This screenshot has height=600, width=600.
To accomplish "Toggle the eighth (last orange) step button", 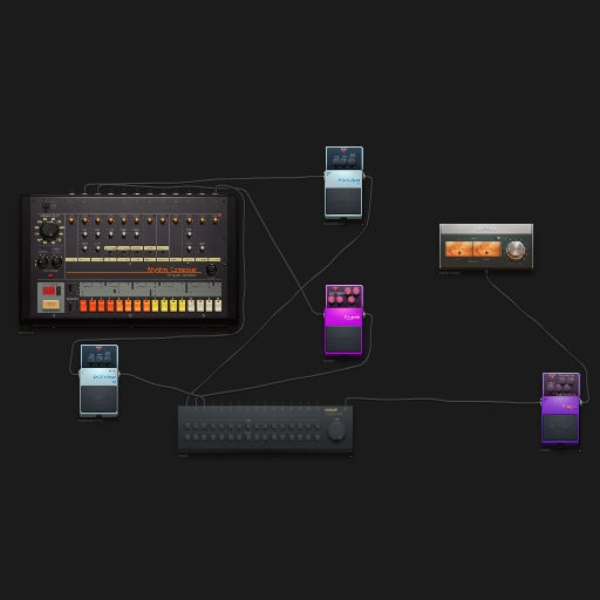I will [x=146, y=306].
